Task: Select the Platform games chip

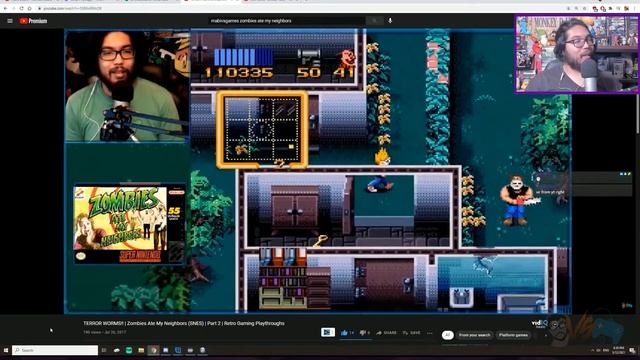Action: pyautogui.click(x=513, y=335)
